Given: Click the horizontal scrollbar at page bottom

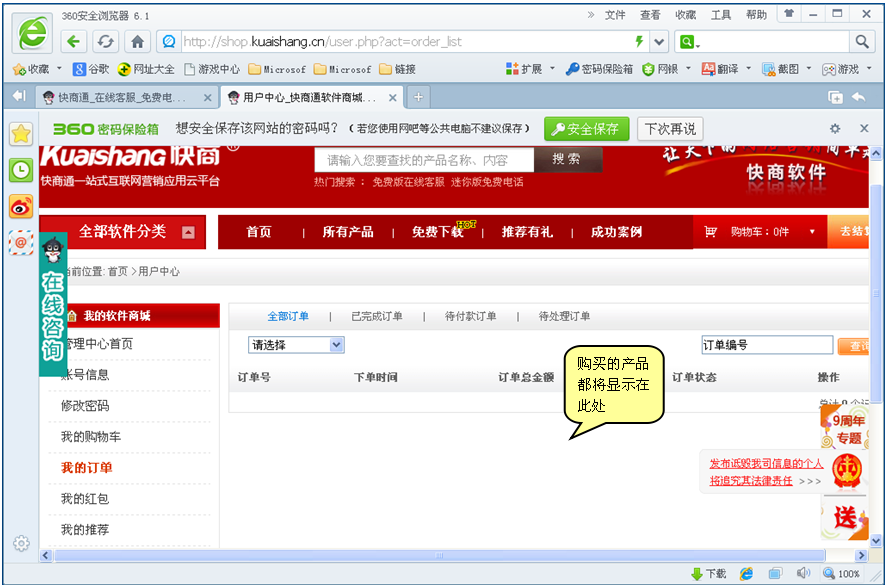Looking at the screenshot, I should (438, 555).
